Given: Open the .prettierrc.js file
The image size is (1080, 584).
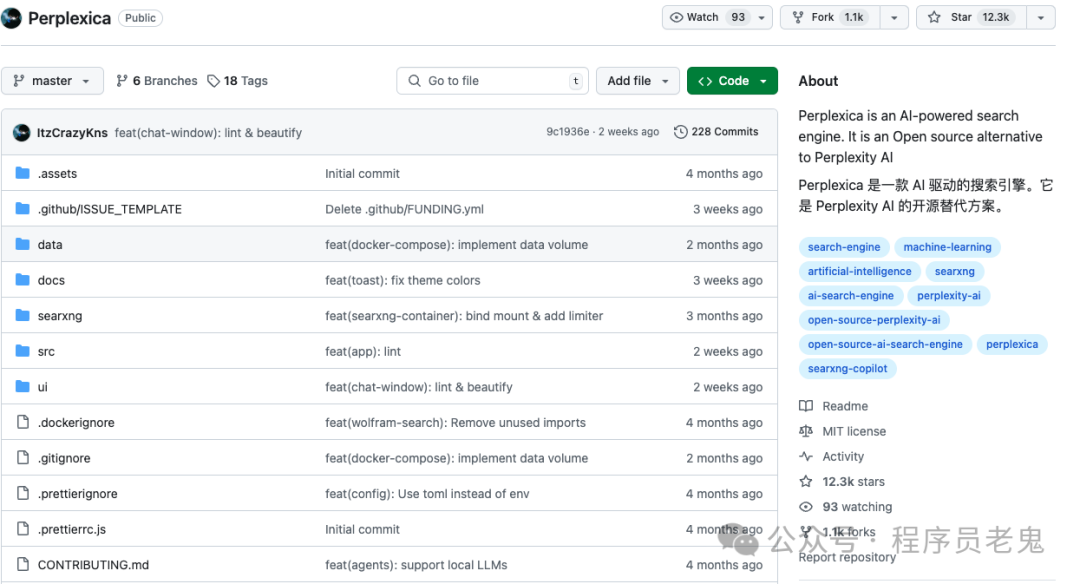Looking at the screenshot, I should [72, 529].
